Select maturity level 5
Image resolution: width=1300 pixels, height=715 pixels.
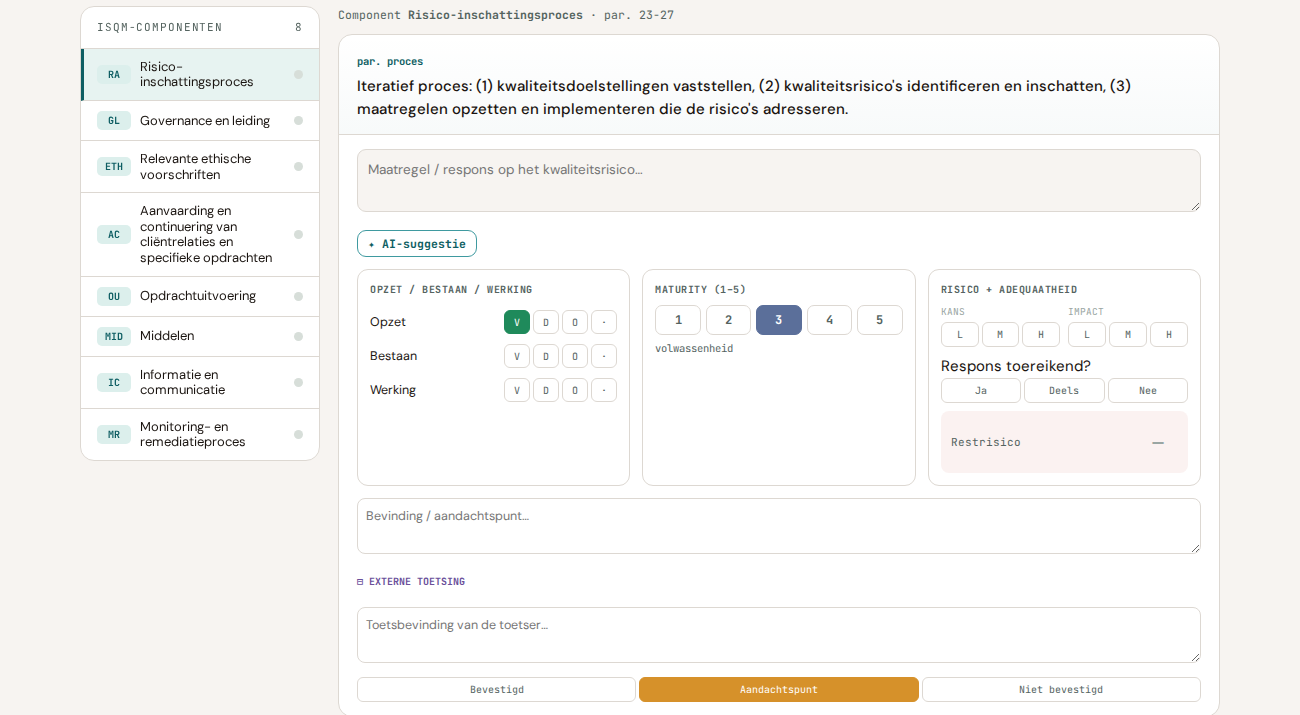(880, 320)
